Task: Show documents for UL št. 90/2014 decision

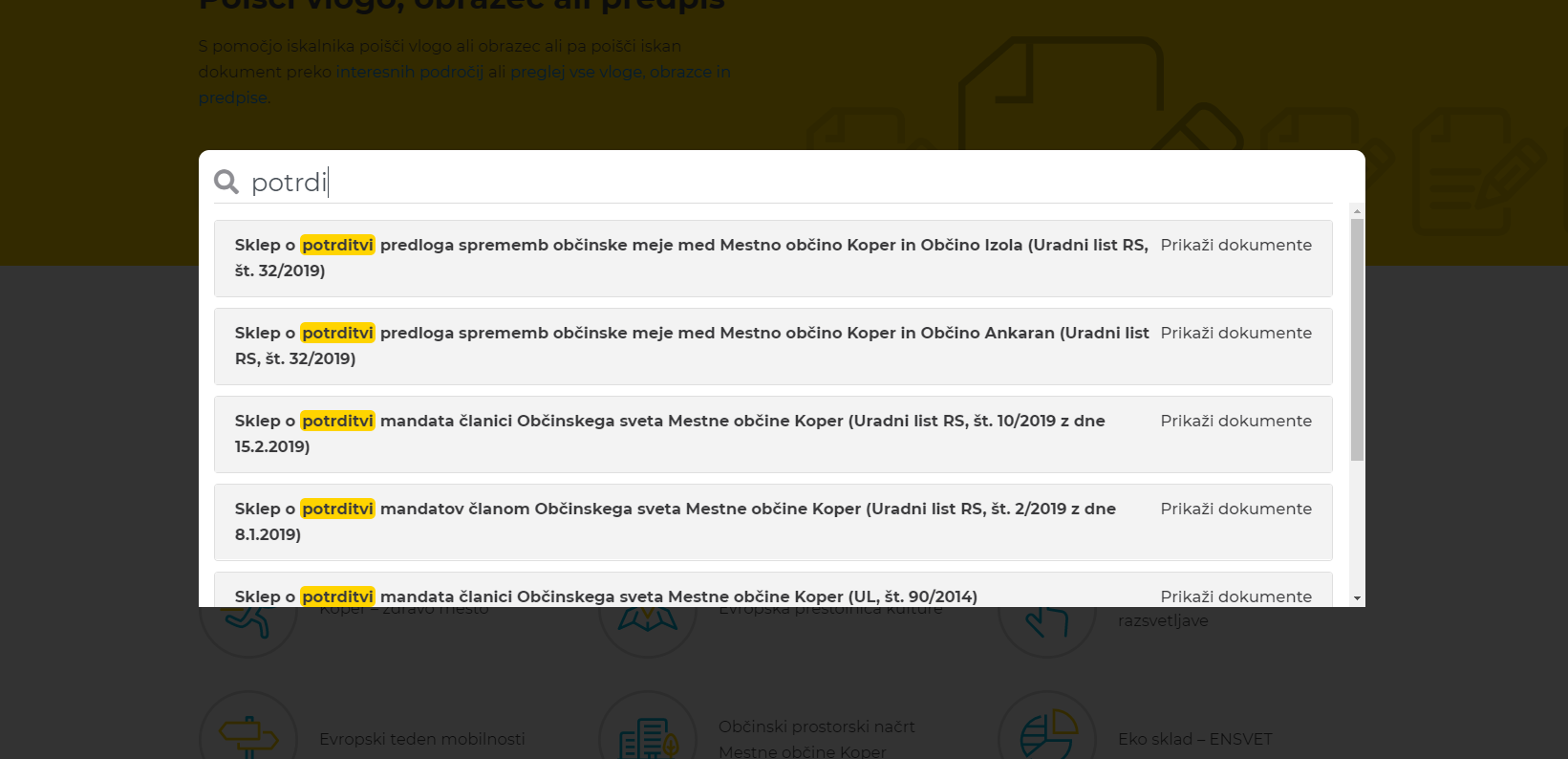Action: pos(1235,596)
